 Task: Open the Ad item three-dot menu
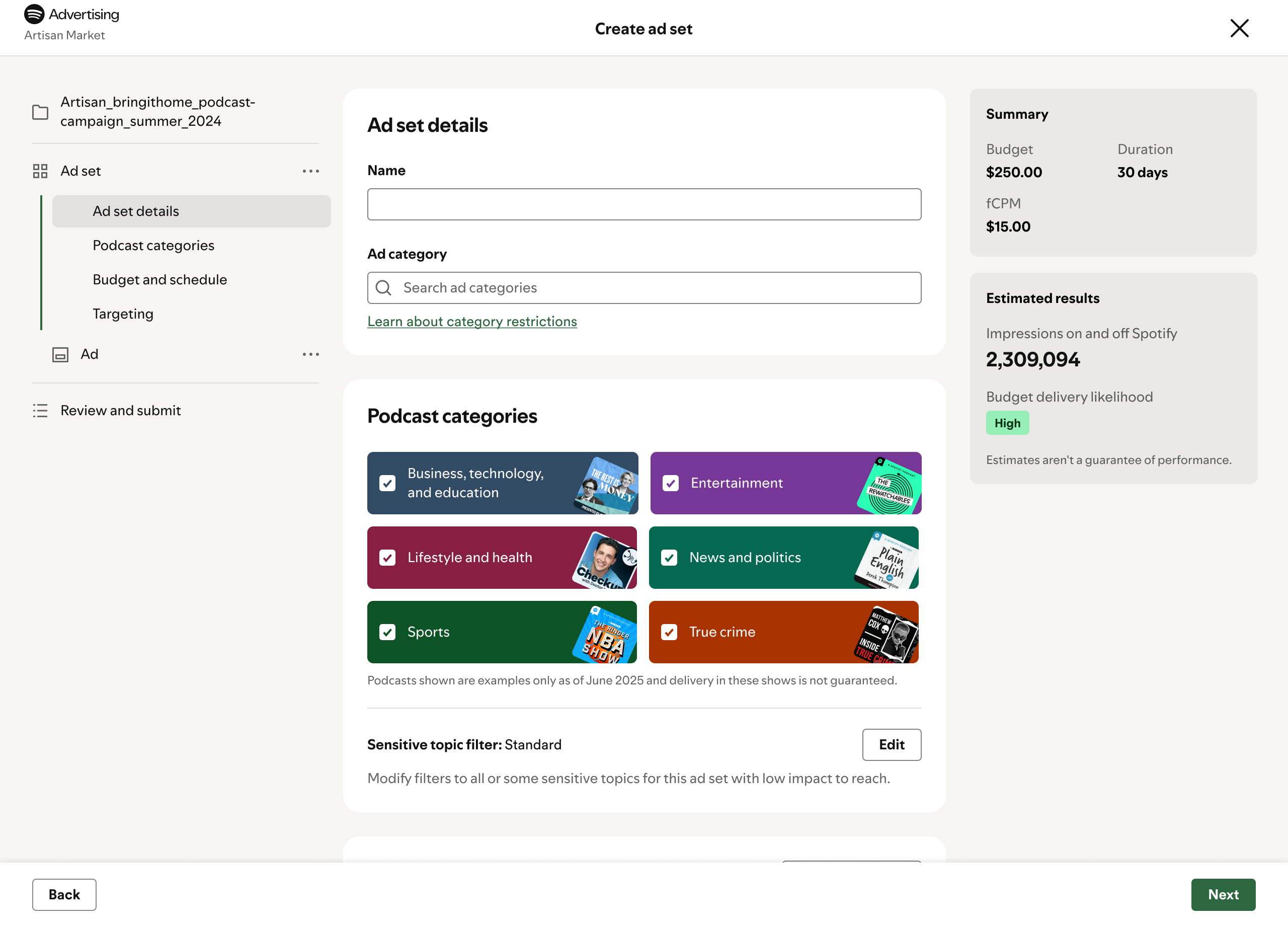coord(310,354)
